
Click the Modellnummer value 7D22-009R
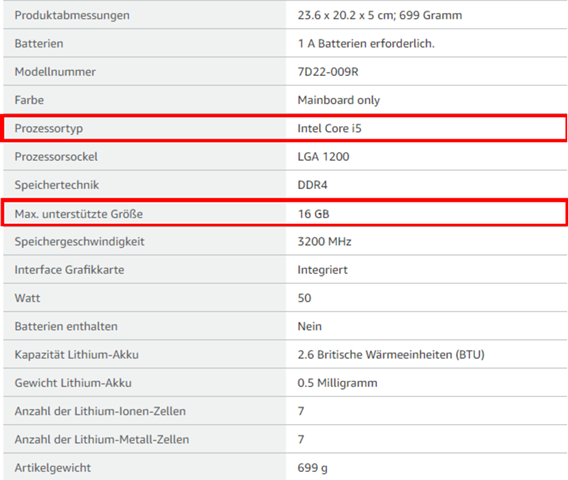pos(328,72)
